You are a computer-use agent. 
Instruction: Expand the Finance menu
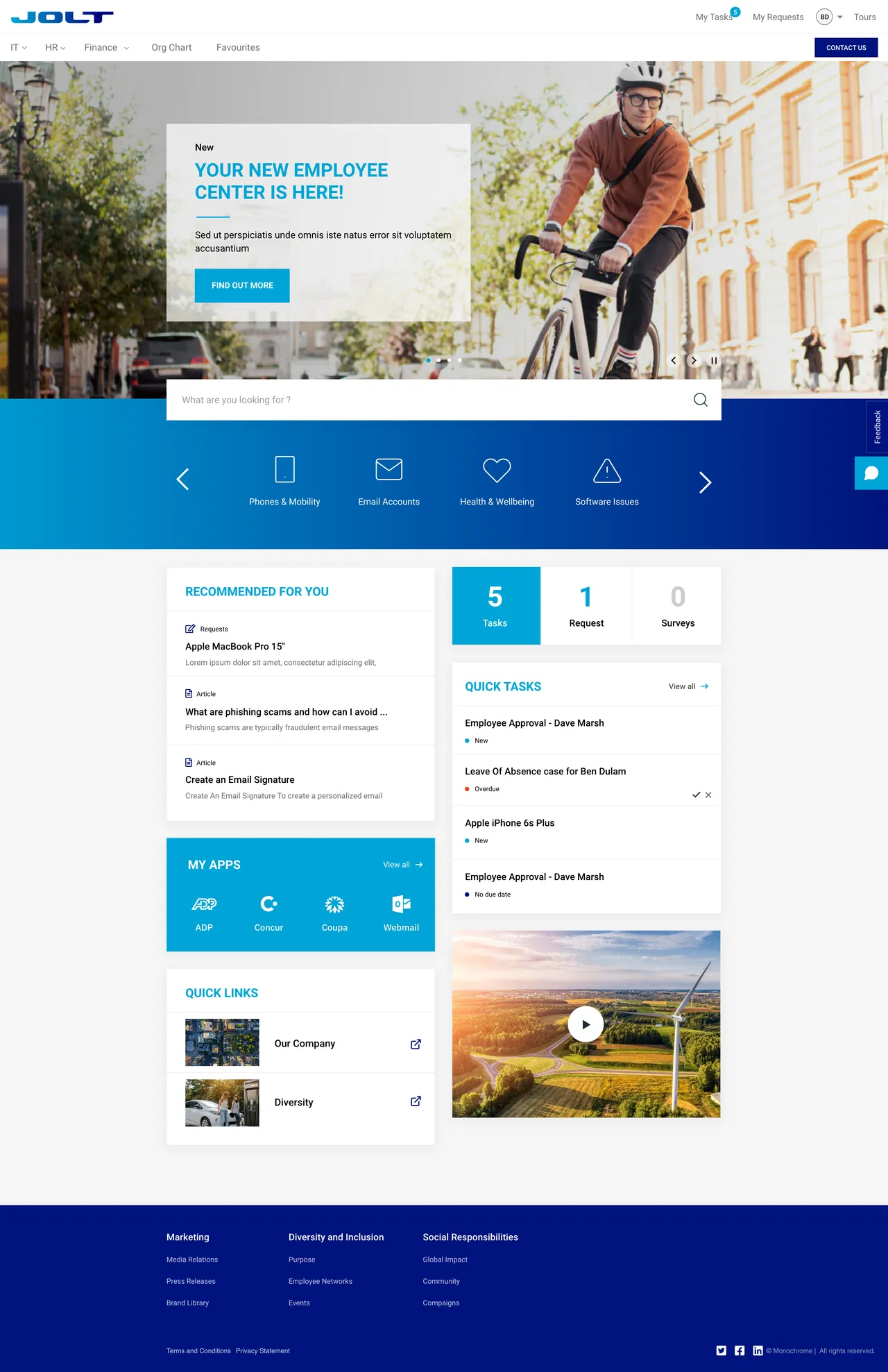click(x=106, y=48)
